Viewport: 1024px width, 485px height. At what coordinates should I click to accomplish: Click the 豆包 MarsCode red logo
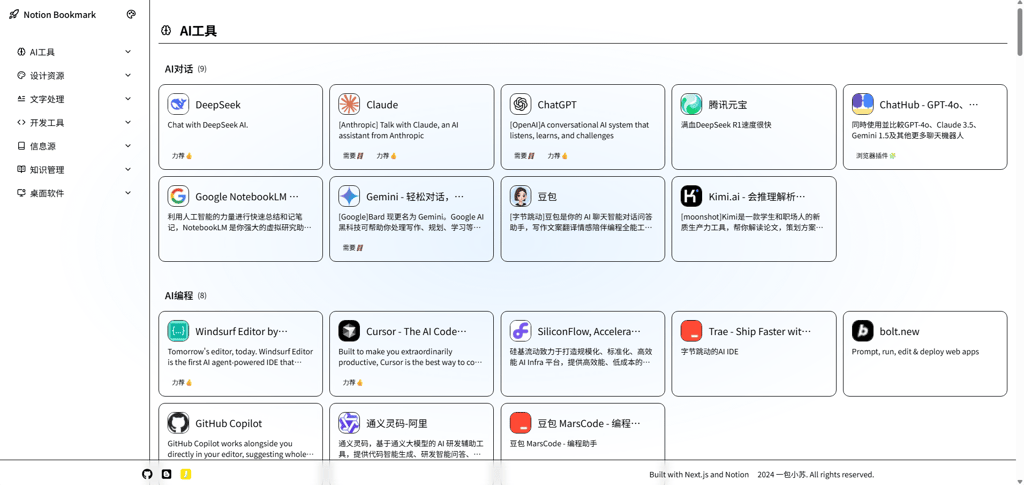520,423
